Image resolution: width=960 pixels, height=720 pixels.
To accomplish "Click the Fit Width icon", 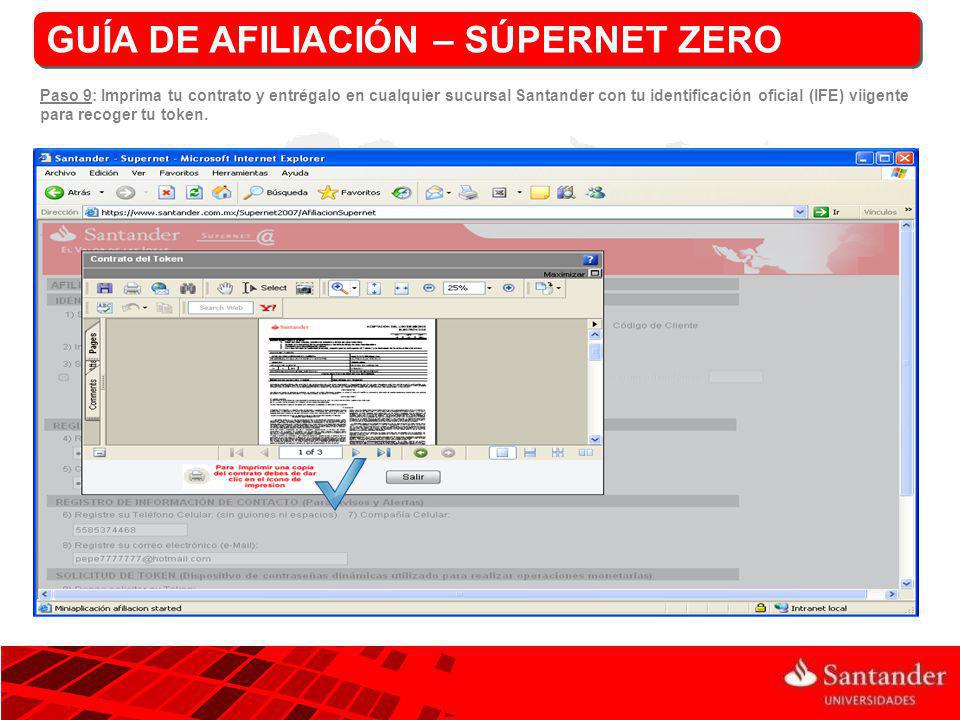I will 402,288.
